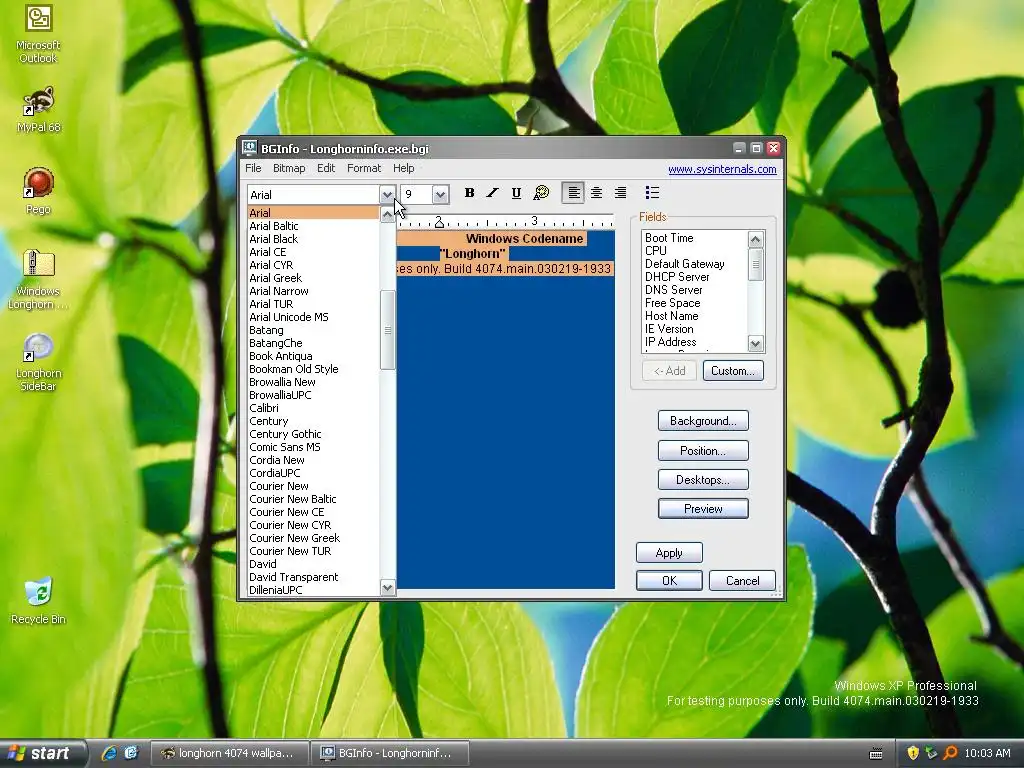The height and width of the screenshot is (768, 1024).
Task: Align text left in BGInfo toolbar
Action: coord(573,193)
